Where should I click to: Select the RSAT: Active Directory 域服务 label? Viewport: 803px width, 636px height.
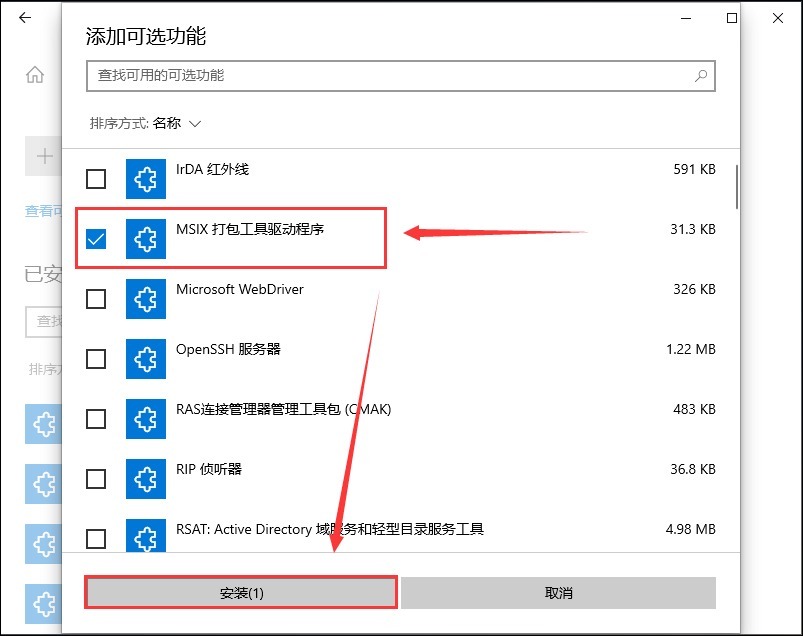point(330,529)
